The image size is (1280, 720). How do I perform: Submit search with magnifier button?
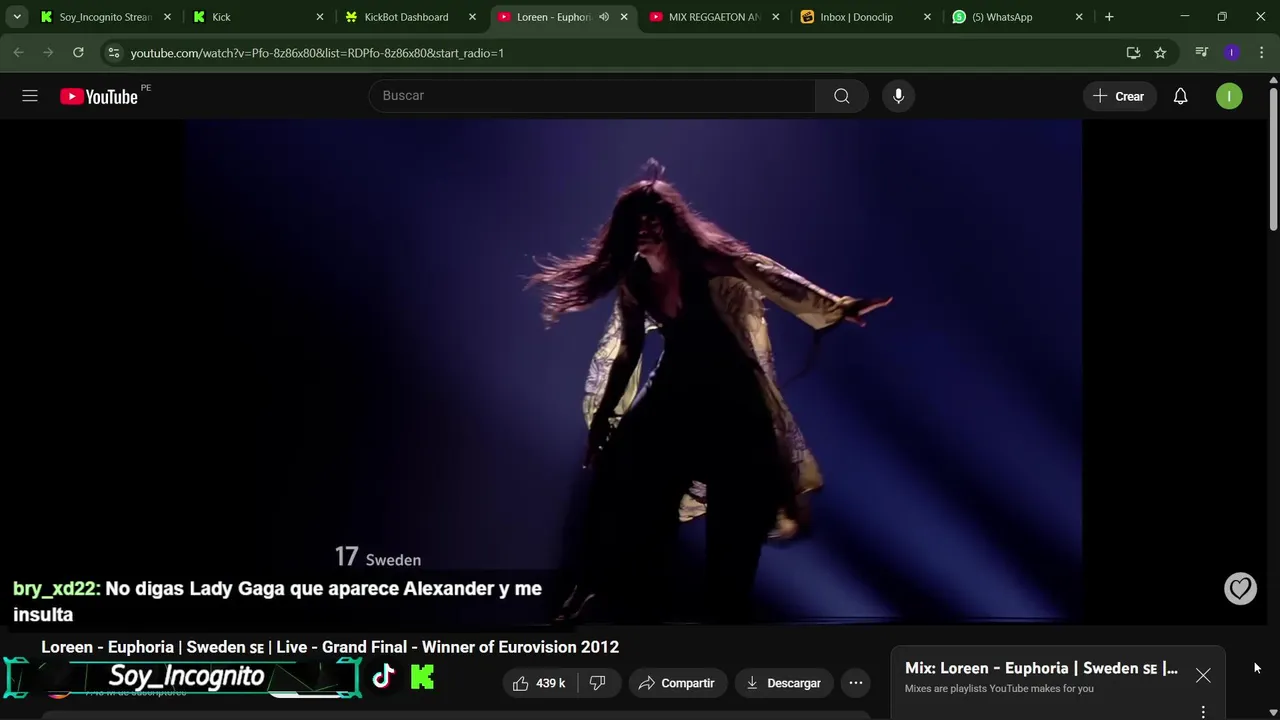tap(842, 96)
